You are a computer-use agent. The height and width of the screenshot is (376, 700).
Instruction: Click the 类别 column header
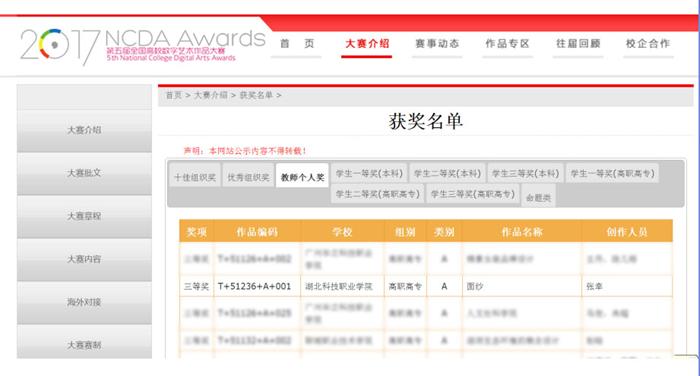[x=444, y=231]
